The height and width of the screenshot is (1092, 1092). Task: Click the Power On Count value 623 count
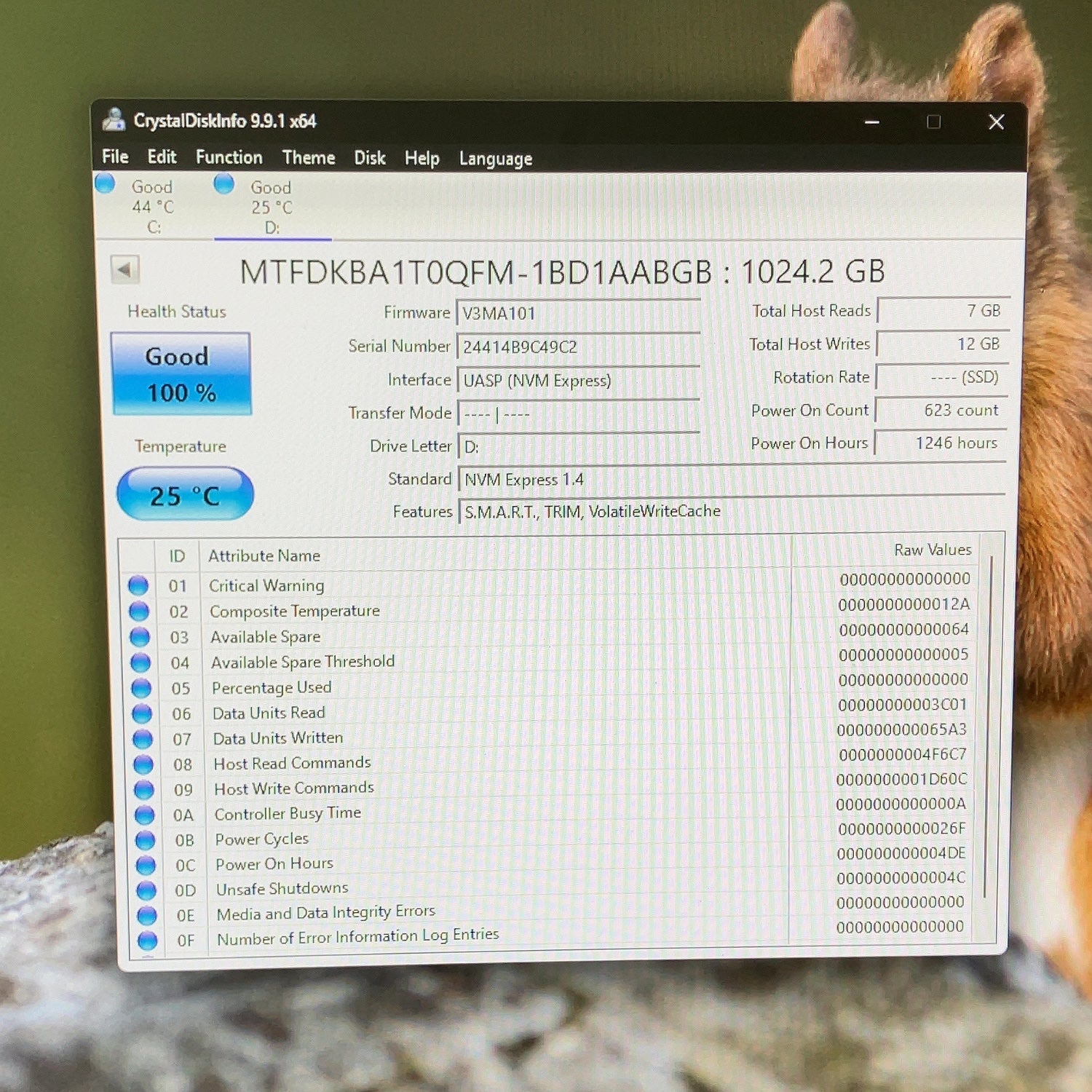tap(941, 410)
